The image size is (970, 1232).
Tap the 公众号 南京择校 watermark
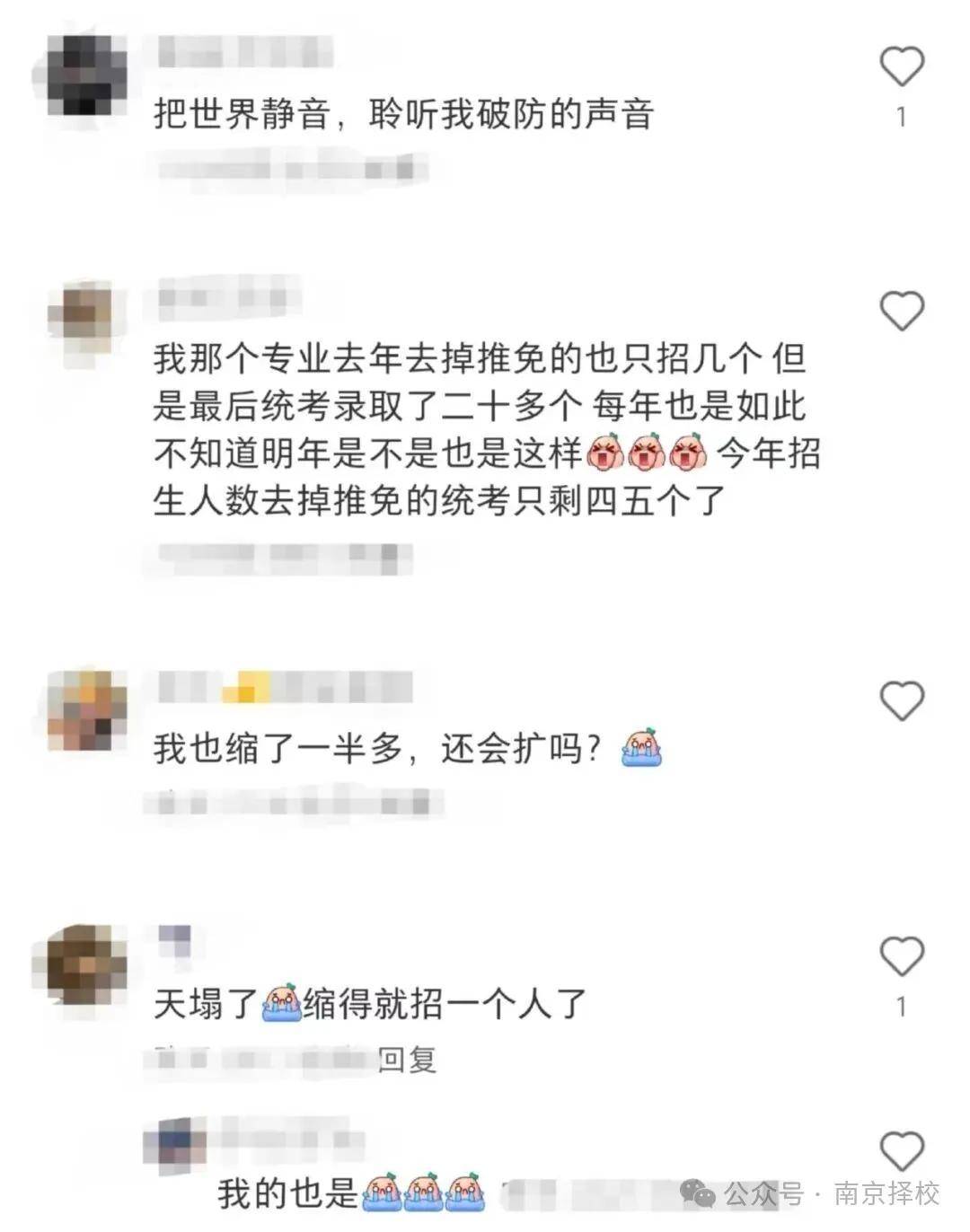pos(810,1193)
